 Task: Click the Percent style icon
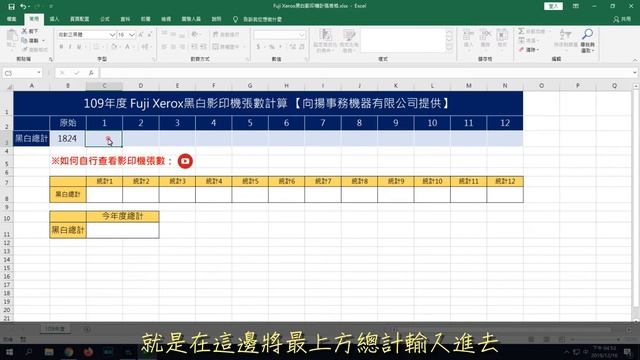click(271, 47)
